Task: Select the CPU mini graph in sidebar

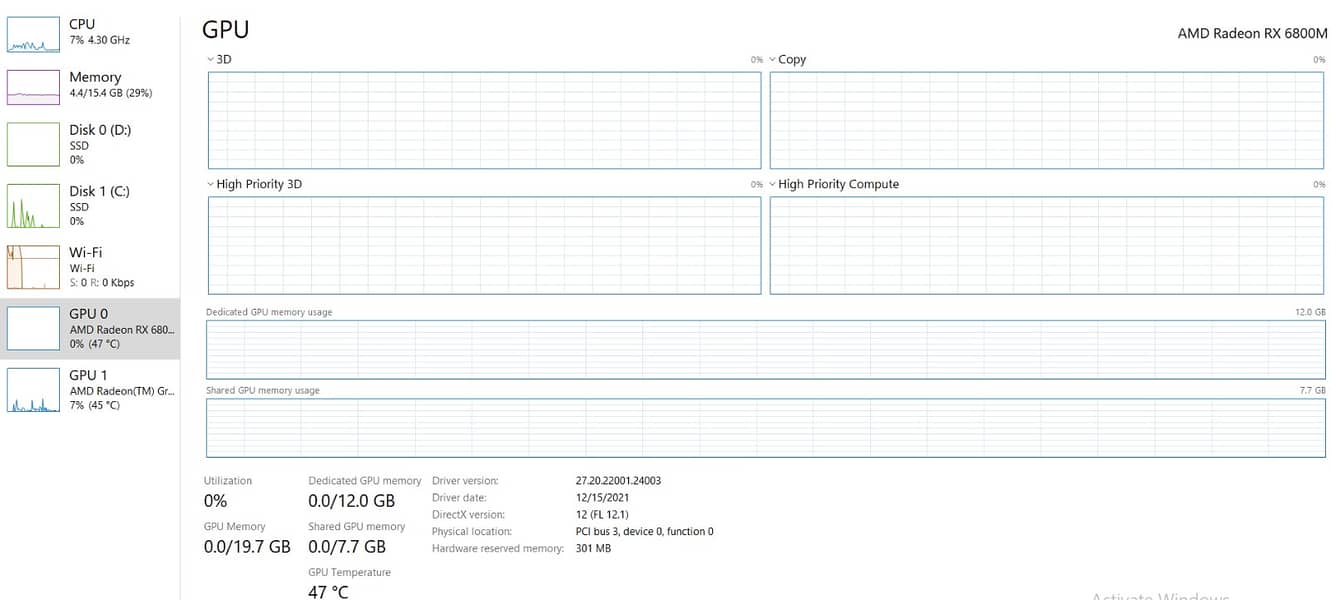Action: [x=34, y=34]
